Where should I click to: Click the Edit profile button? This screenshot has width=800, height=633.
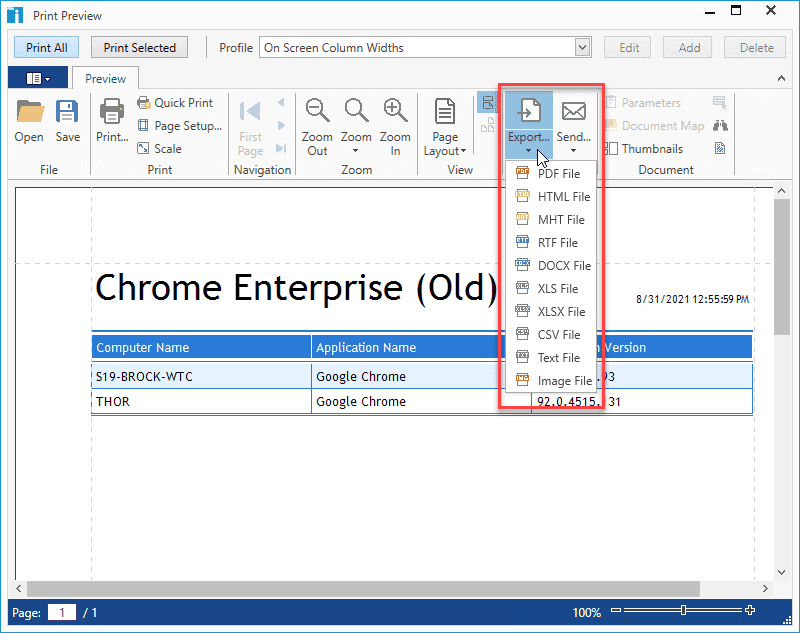click(629, 47)
